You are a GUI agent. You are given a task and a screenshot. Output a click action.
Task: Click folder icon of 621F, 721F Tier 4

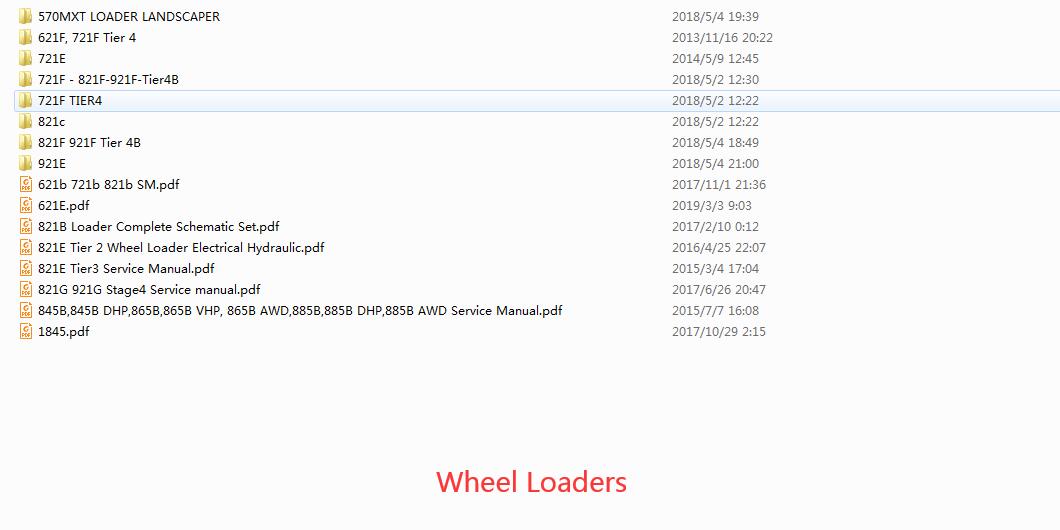coord(26,37)
